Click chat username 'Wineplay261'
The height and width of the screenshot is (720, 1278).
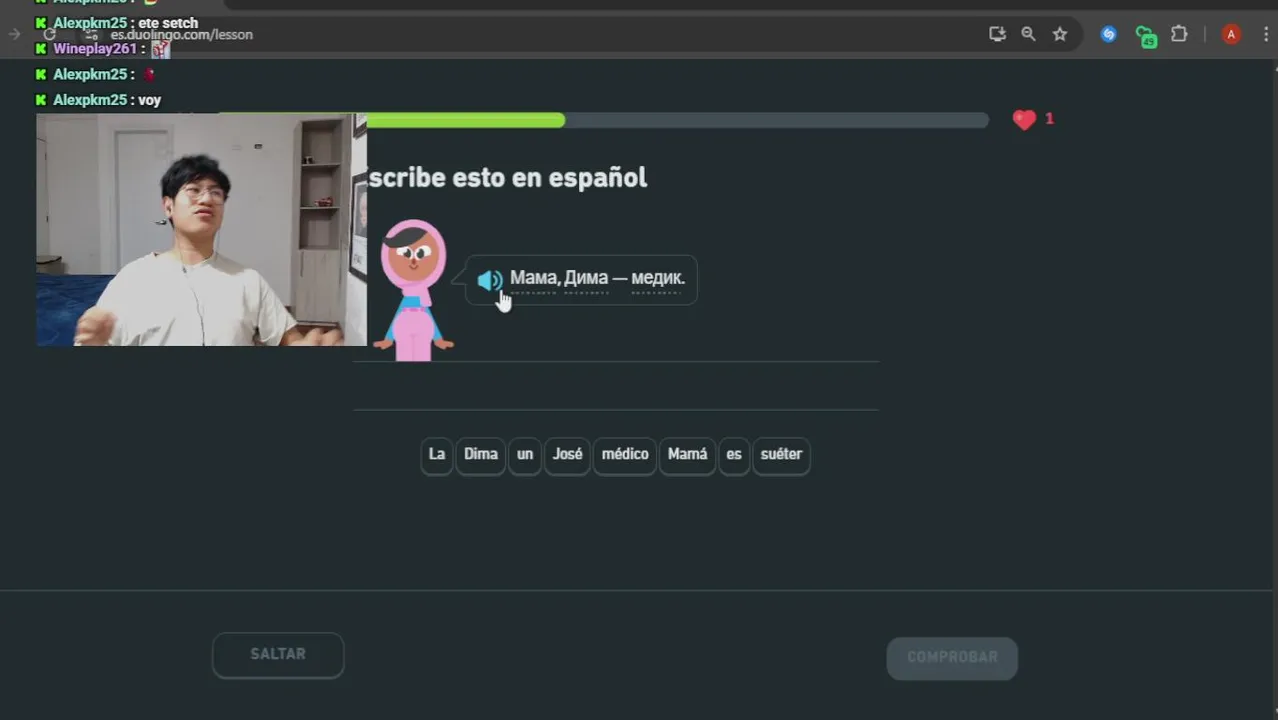coord(95,49)
